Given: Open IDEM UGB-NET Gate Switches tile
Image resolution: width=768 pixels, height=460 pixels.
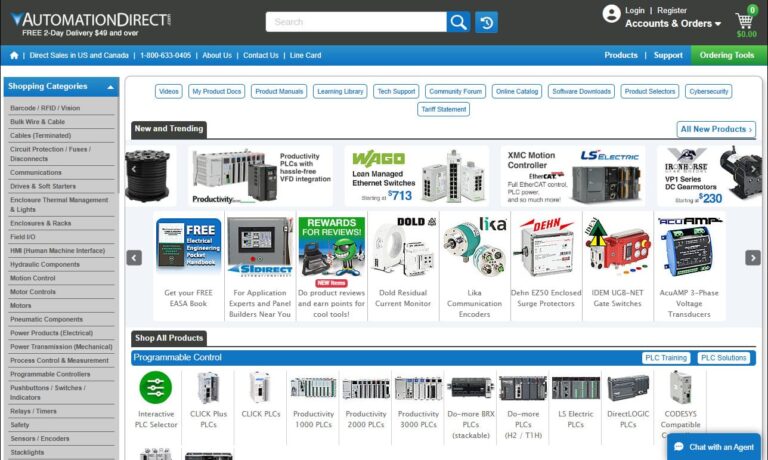Looking at the screenshot, I should 618,266.
